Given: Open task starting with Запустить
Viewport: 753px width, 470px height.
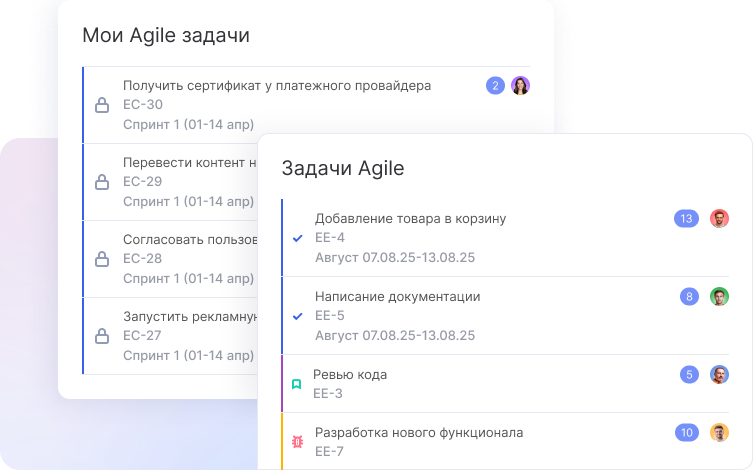Looking at the screenshot, I should [x=190, y=316].
